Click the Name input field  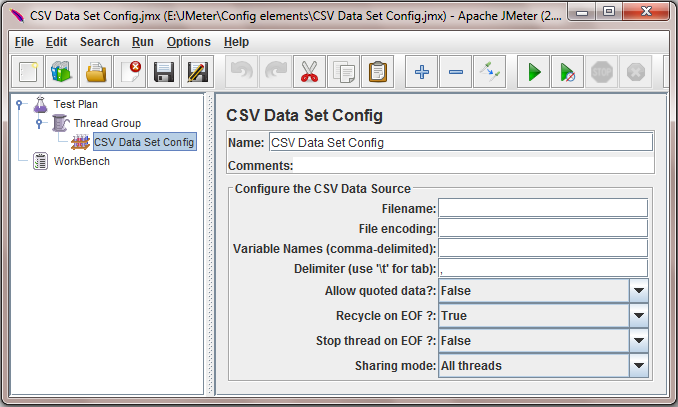point(461,142)
